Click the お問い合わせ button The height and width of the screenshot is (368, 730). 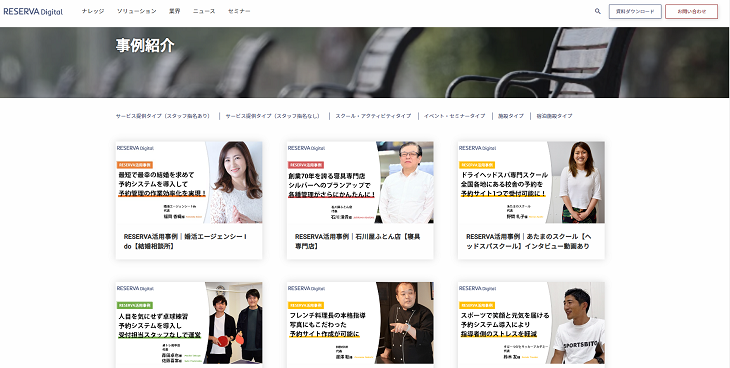pyautogui.click(x=691, y=12)
